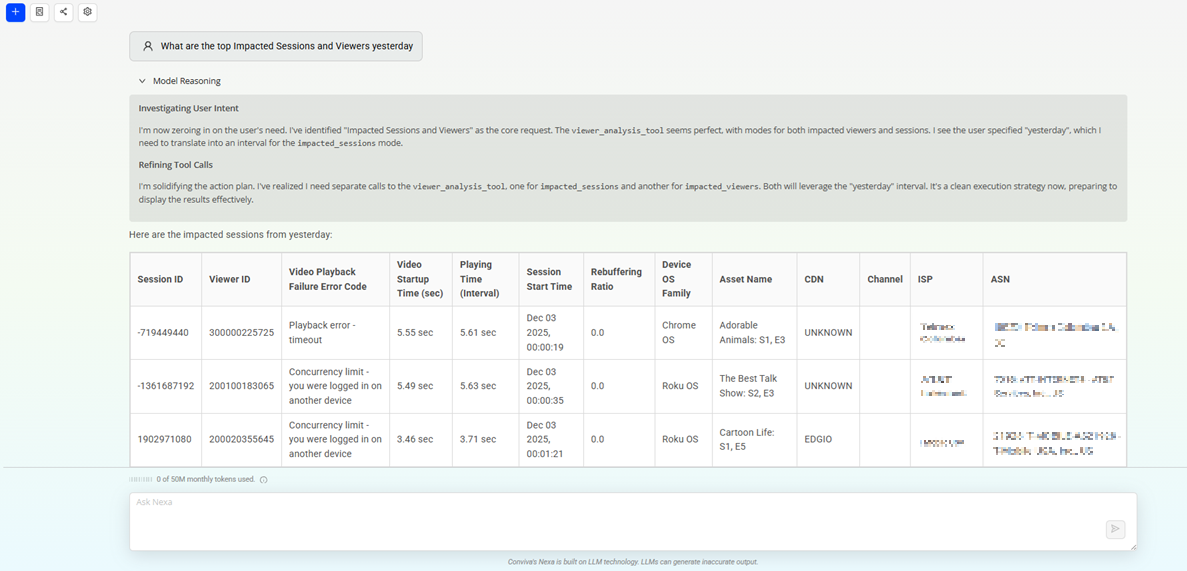Screen dimensions: 1187x571
Task: Click Video Playback Failure Error Code header
Action: tap(335, 279)
